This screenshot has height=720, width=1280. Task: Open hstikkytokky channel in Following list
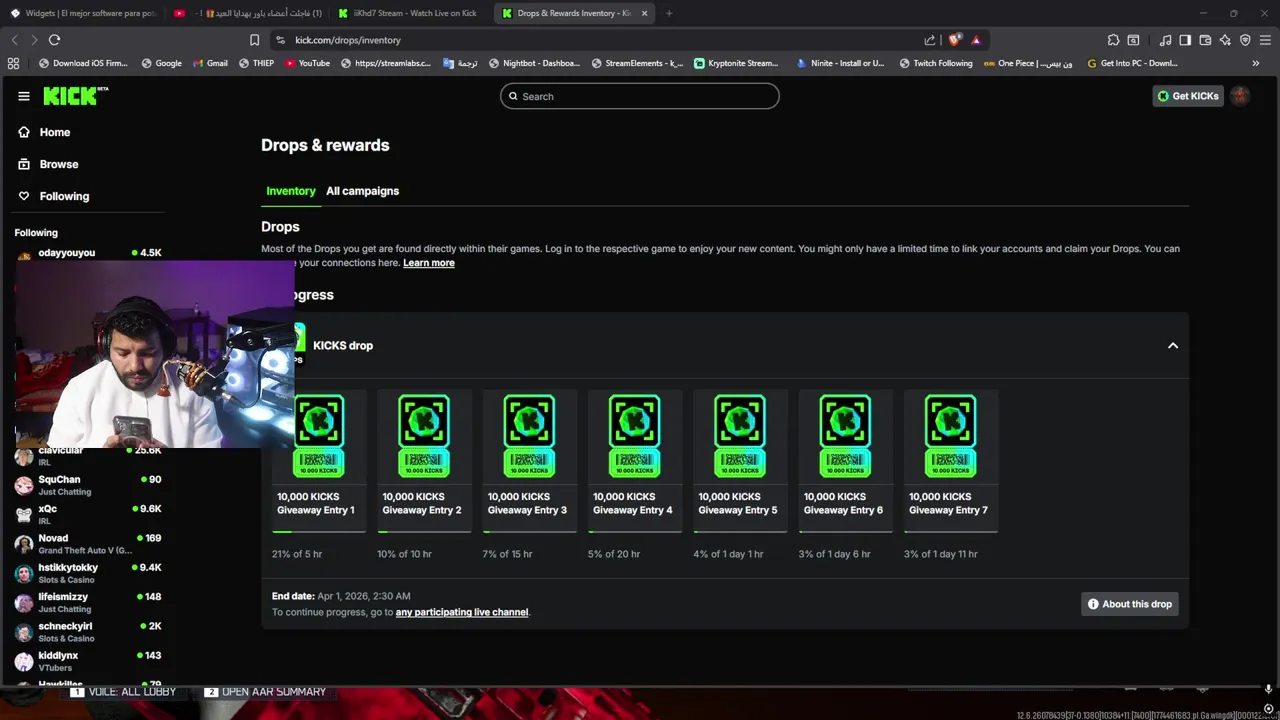(88, 573)
